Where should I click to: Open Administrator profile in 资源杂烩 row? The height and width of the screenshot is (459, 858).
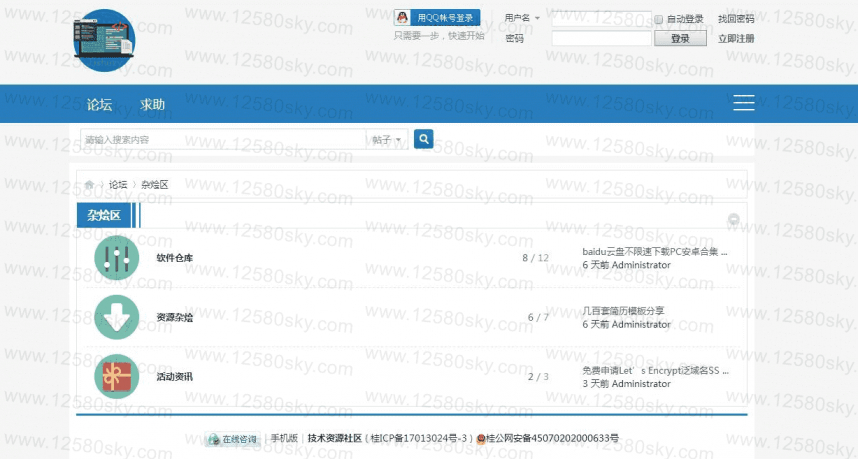tap(641, 324)
